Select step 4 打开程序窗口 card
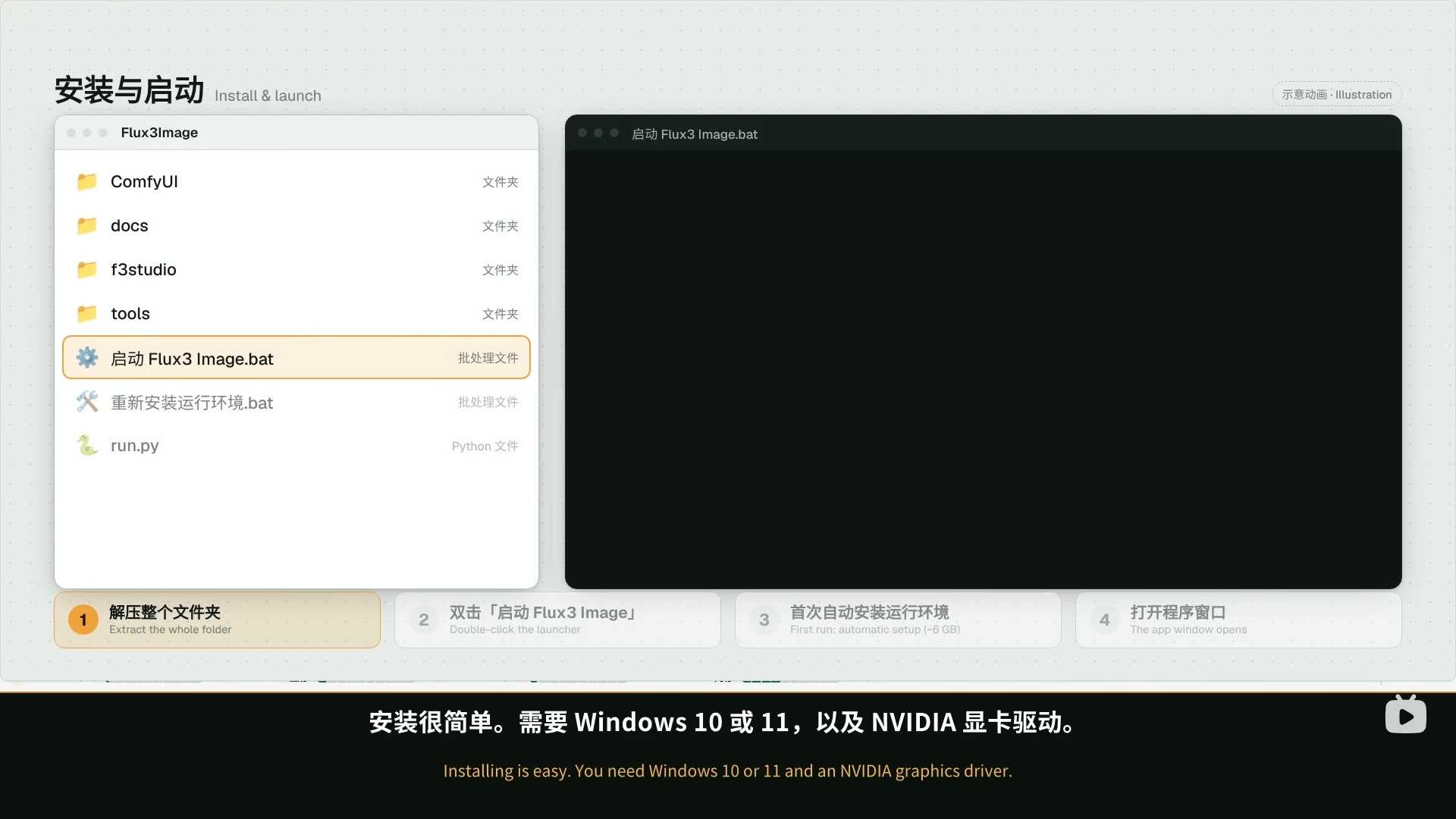The width and height of the screenshot is (1456, 819). [x=1238, y=620]
